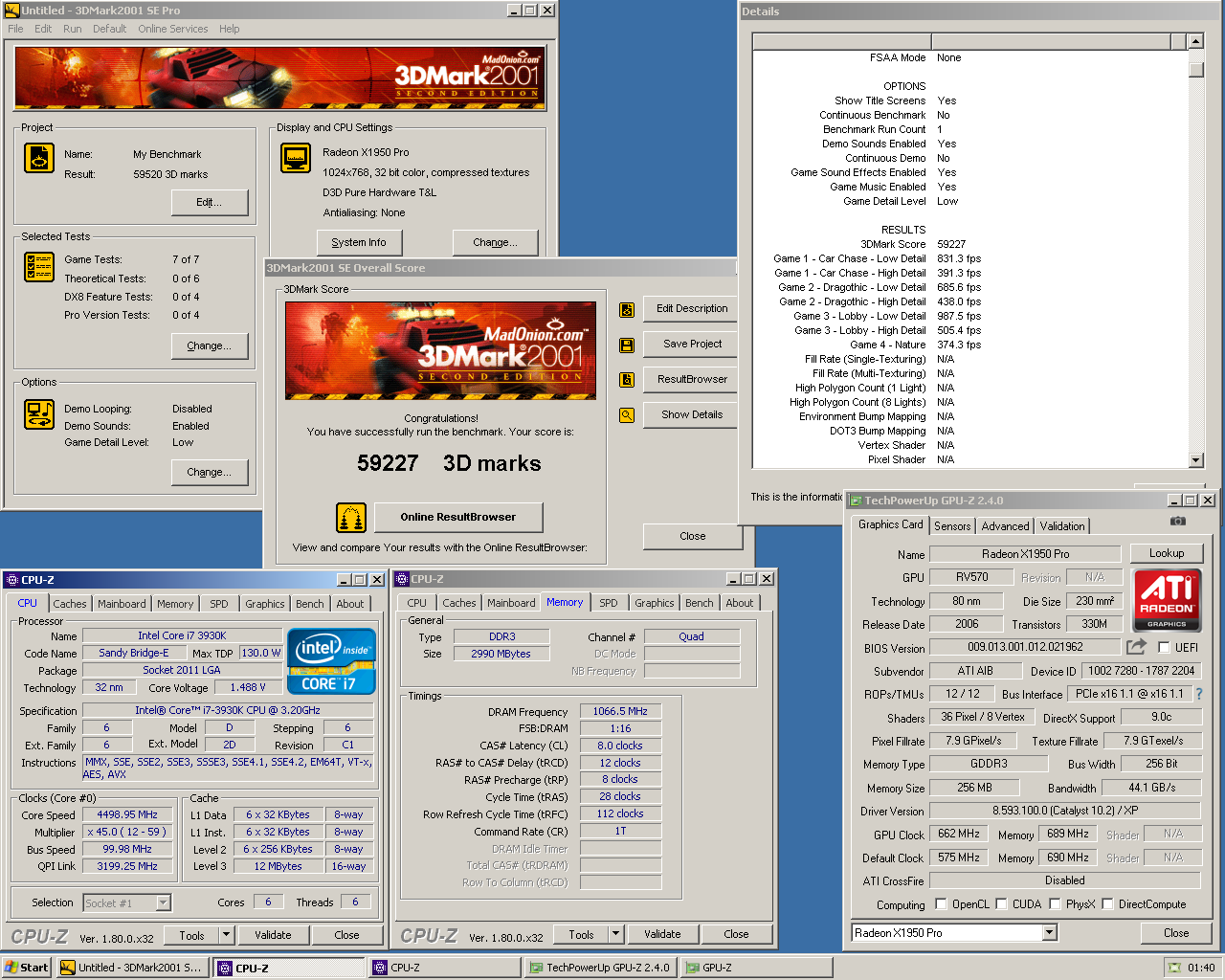
Task: Click the ResultBrowser icon
Action: click(x=627, y=380)
